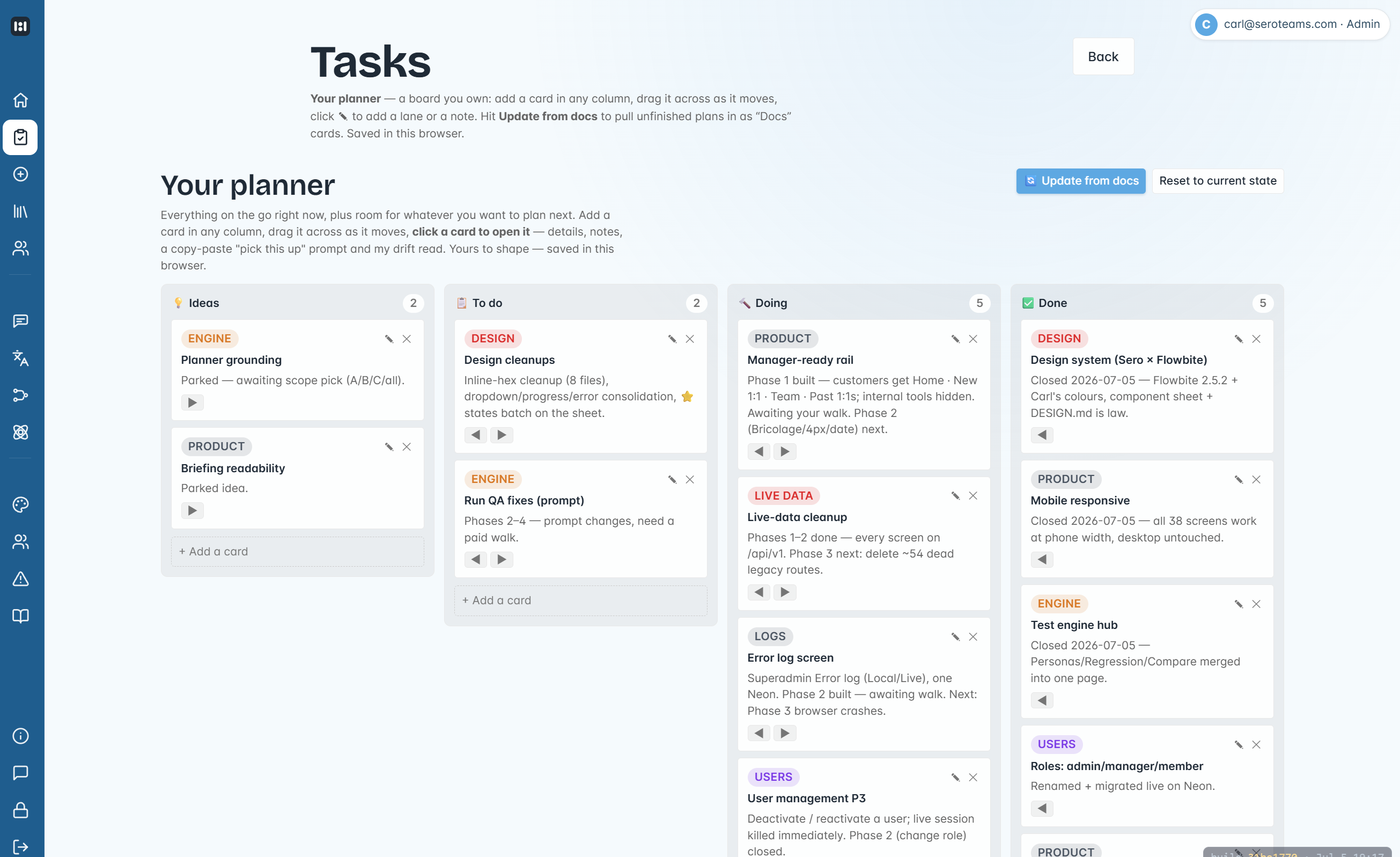This screenshot has width=1400, height=857.
Task: Delete the Mobile responsive card
Action: coord(1256,480)
